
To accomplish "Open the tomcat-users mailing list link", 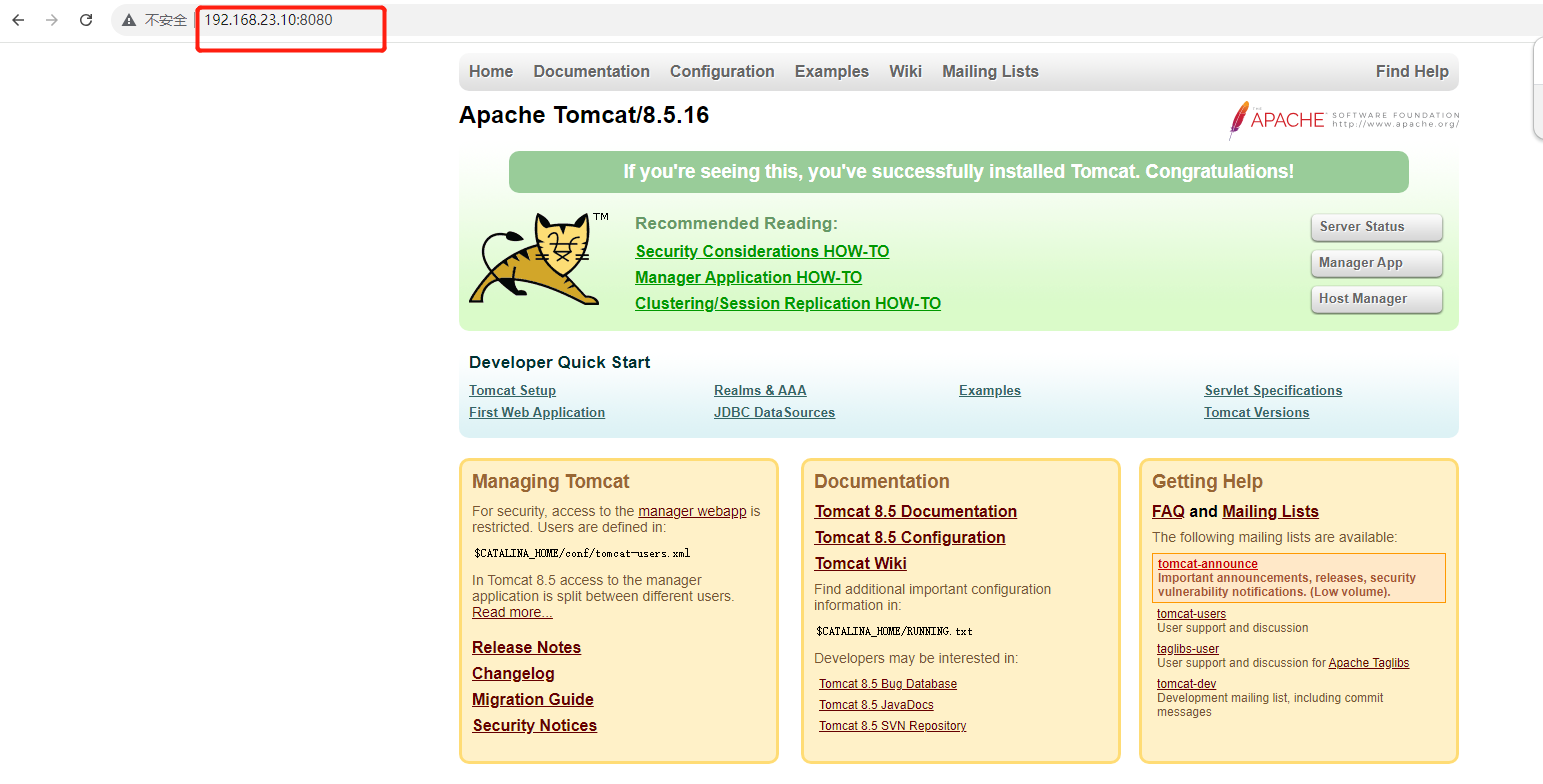I will point(1191,614).
